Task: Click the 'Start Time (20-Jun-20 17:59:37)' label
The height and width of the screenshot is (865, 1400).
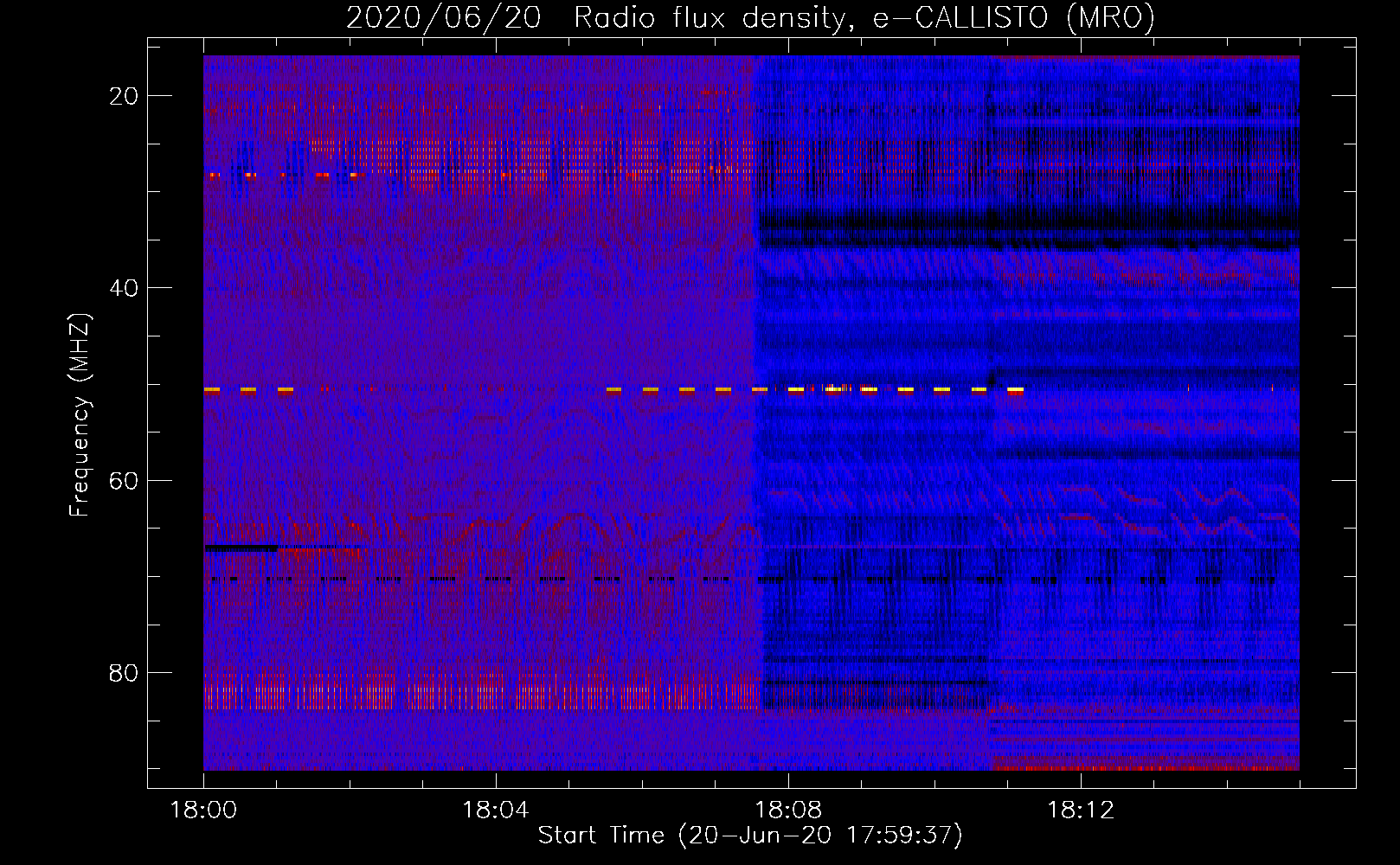Action: click(750, 836)
